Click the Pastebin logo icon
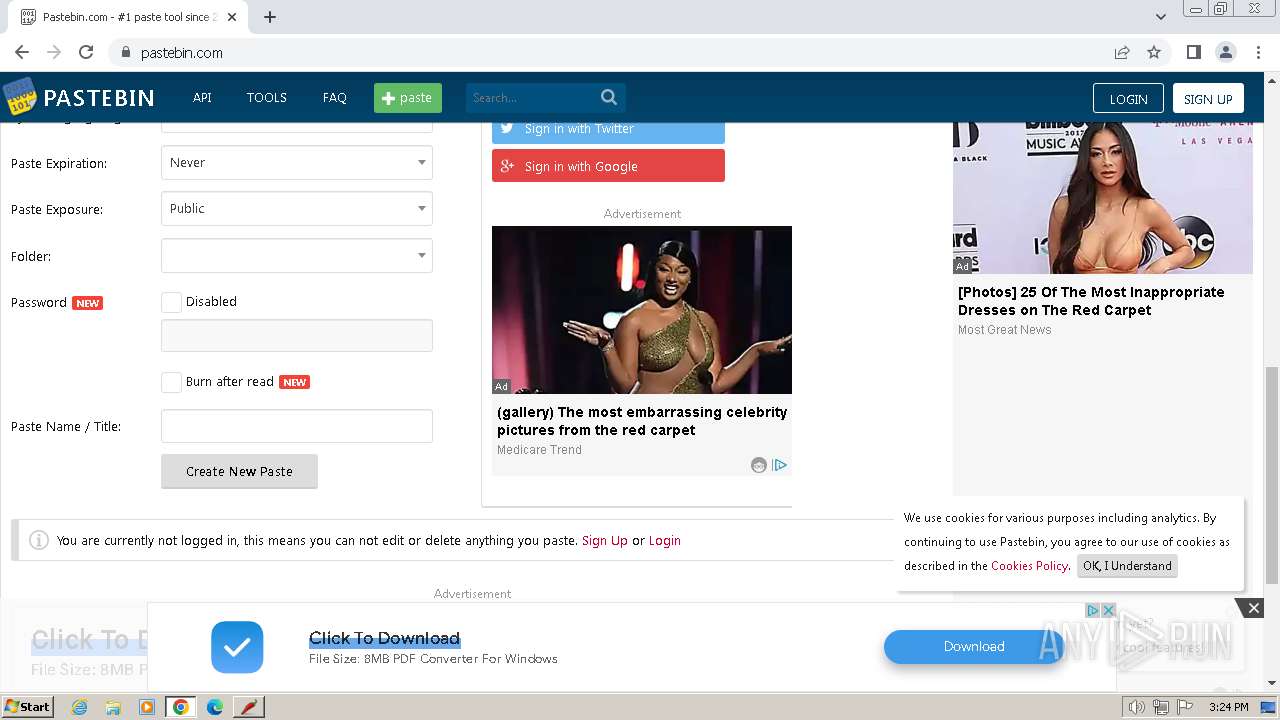Screen dimensions: 1280x720 (x=19, y=97)
